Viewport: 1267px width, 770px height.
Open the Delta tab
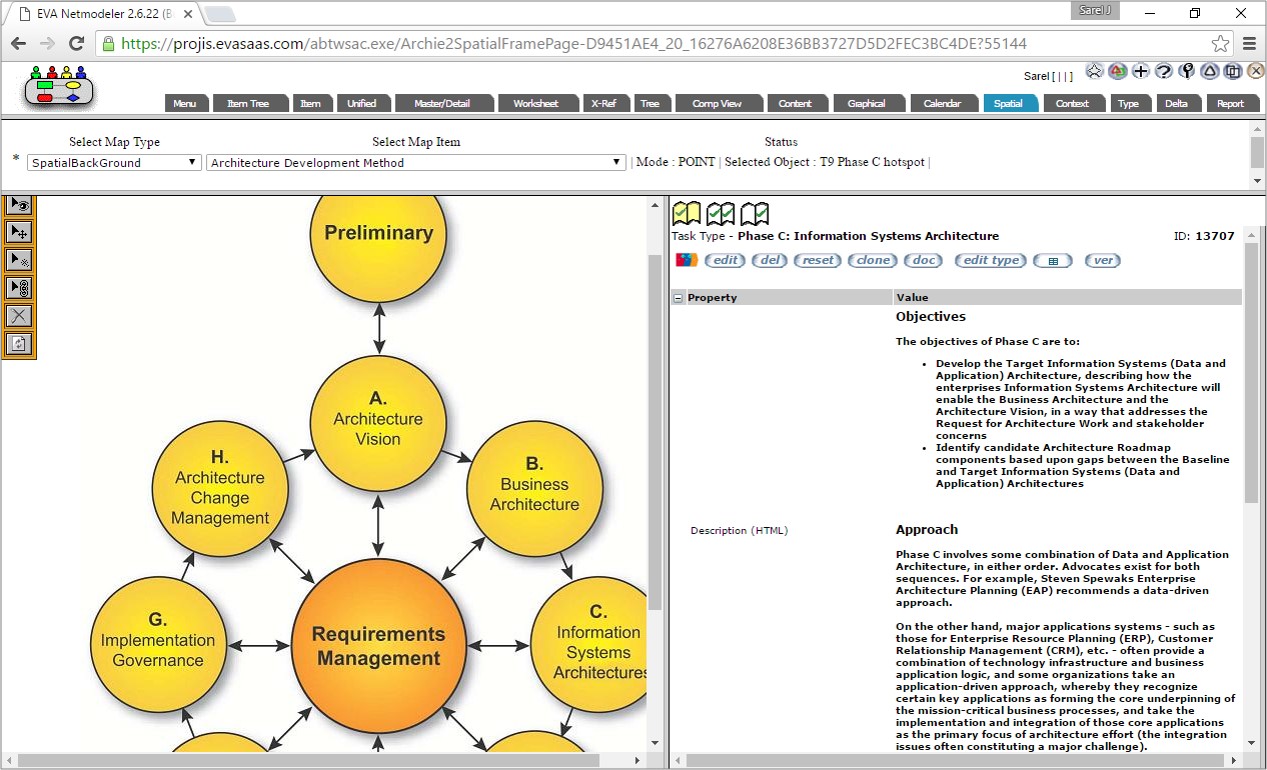click(1177, 103)
